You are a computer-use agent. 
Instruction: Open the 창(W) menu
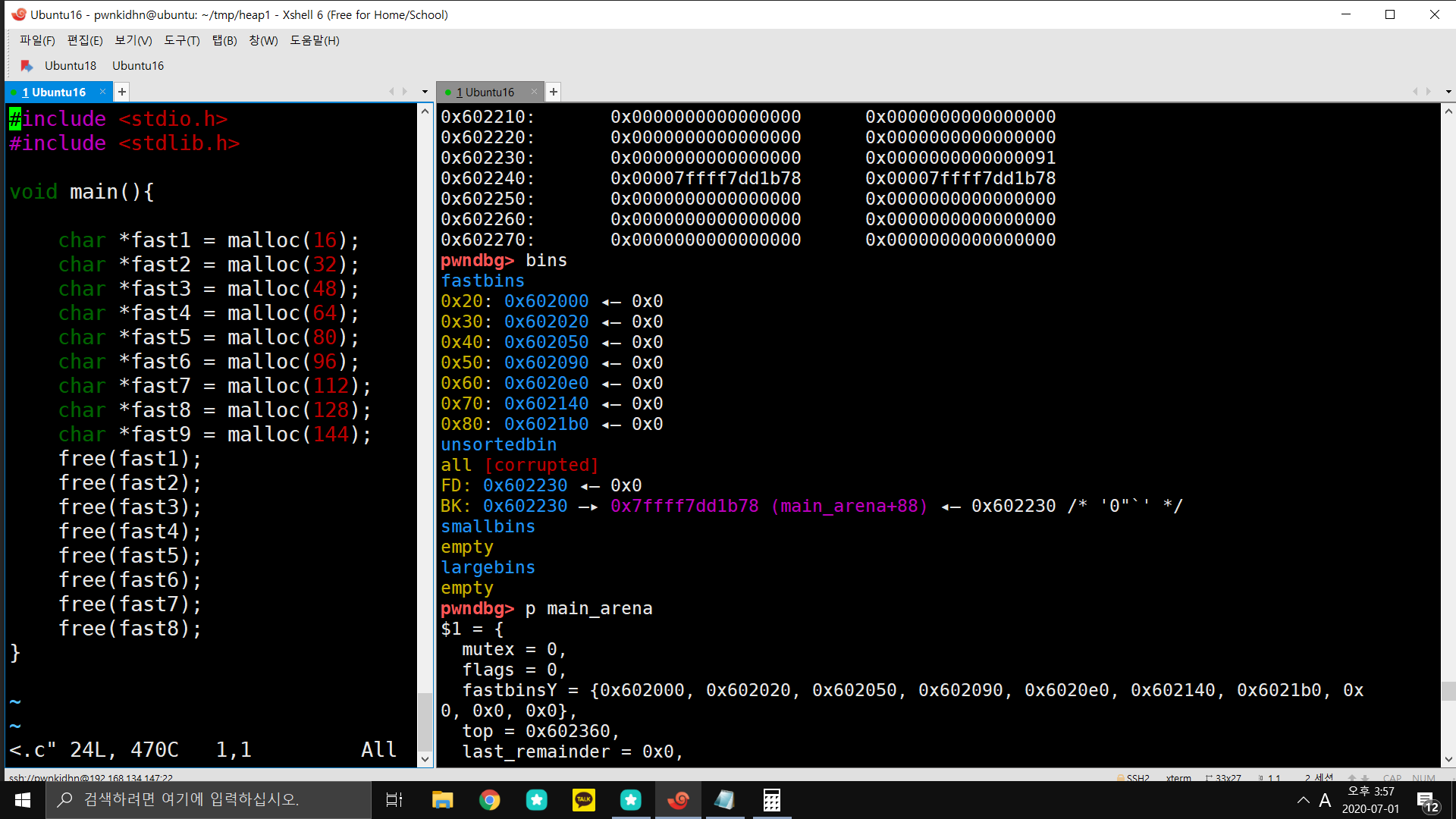[x=263, y=40]
